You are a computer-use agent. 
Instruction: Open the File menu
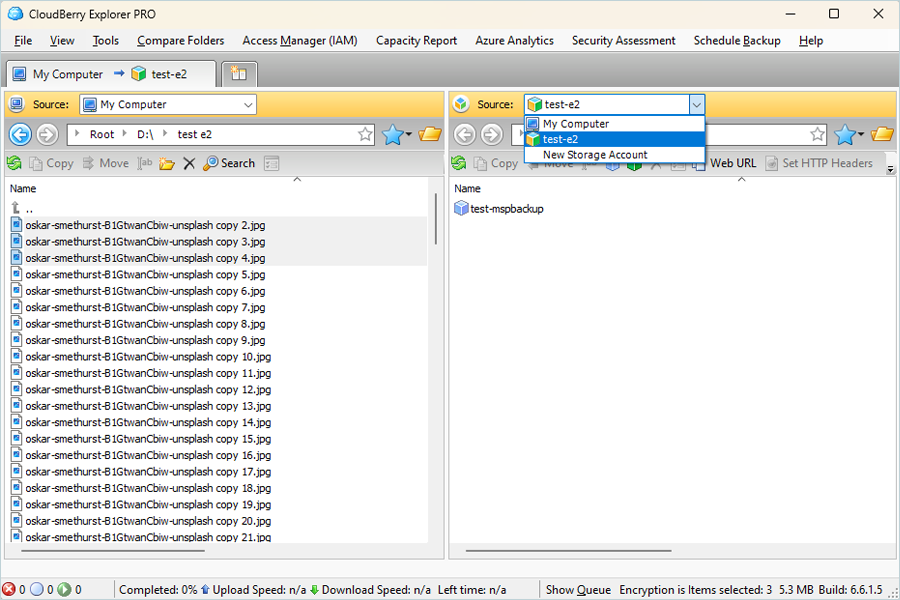(x=23, y=41)
